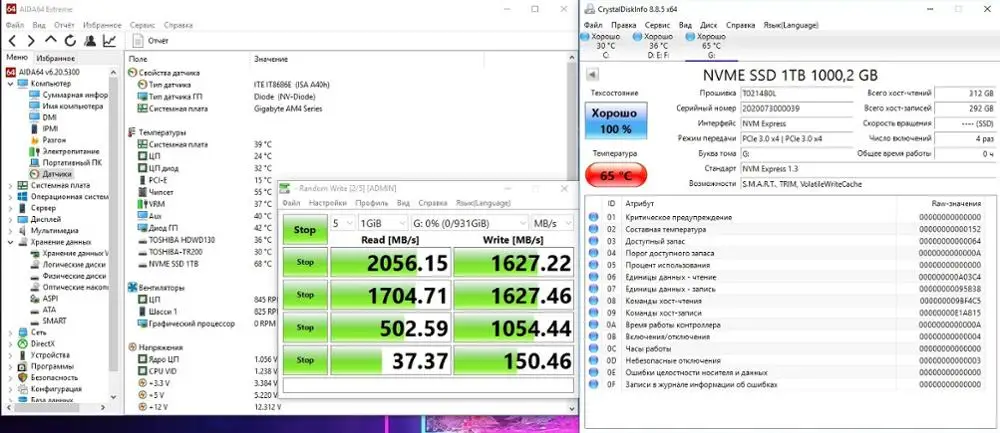Open CrystalDiskInfo Диск menu
This screenshot has height=433, width=1000.
[x=709, y=25]
